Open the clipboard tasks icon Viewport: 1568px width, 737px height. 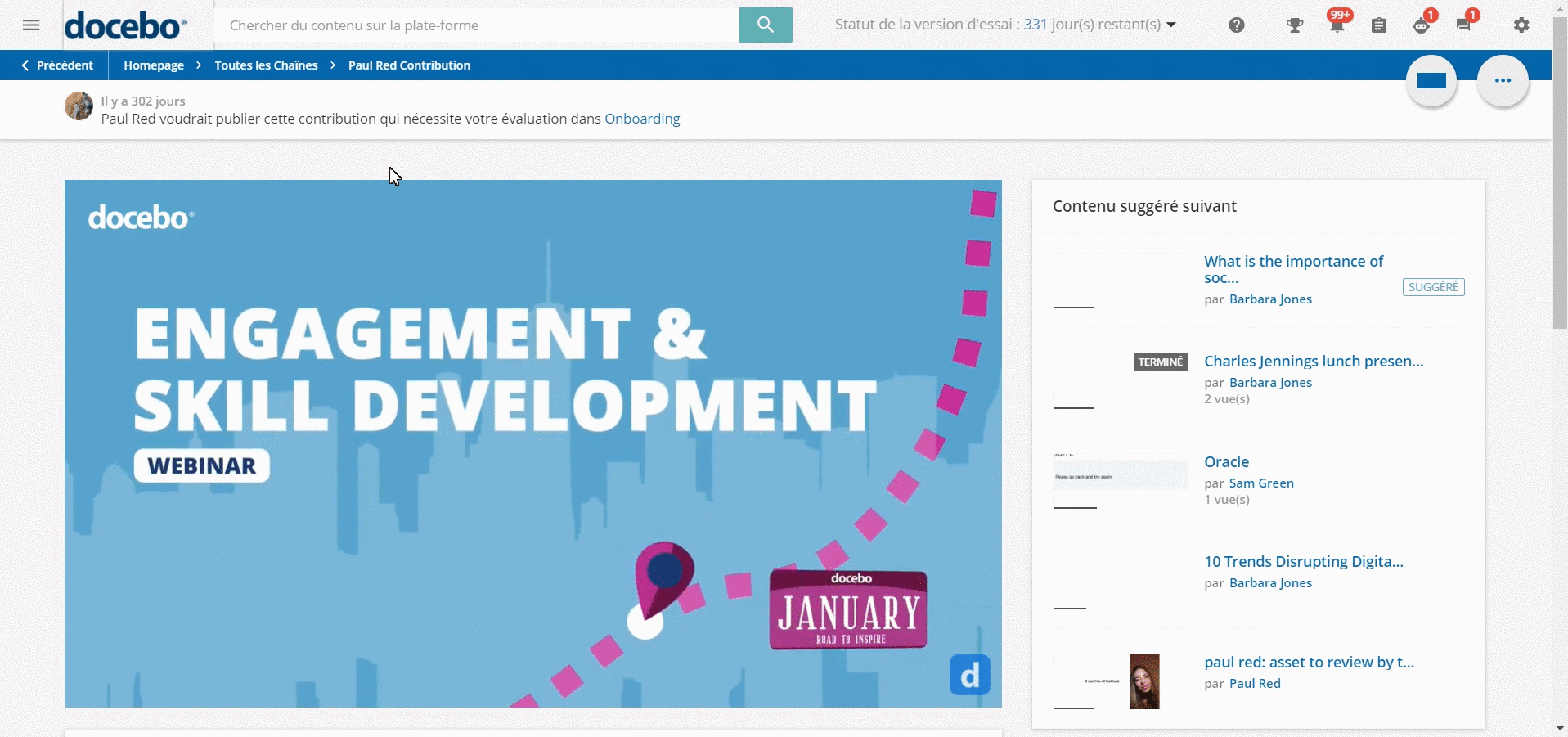click(x=1378, y=25)
